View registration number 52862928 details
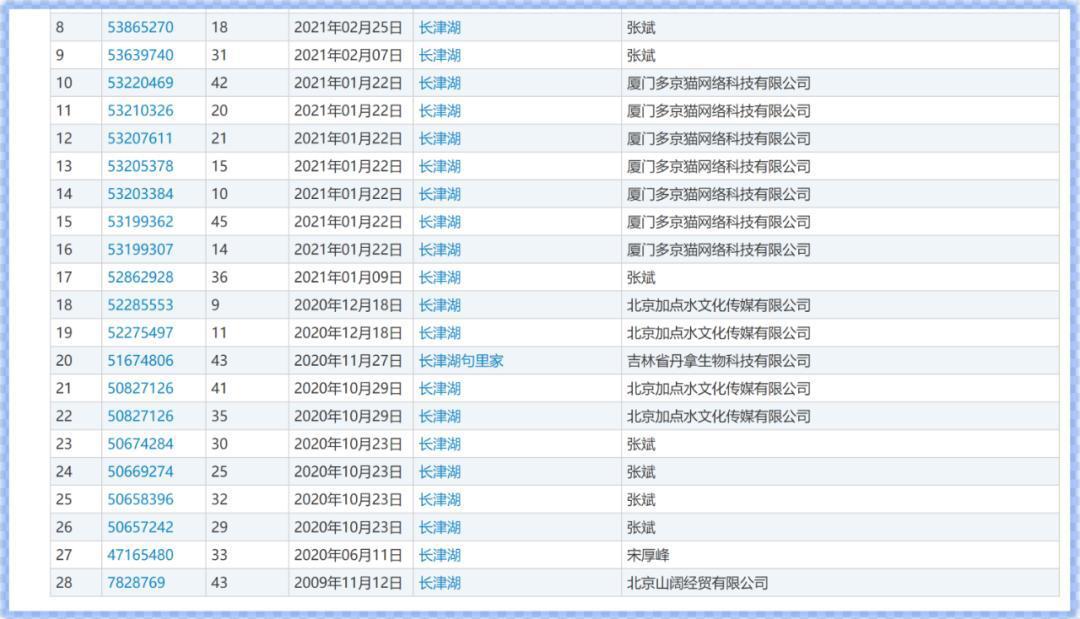The image size is (1080, 619). coord(140,277)
